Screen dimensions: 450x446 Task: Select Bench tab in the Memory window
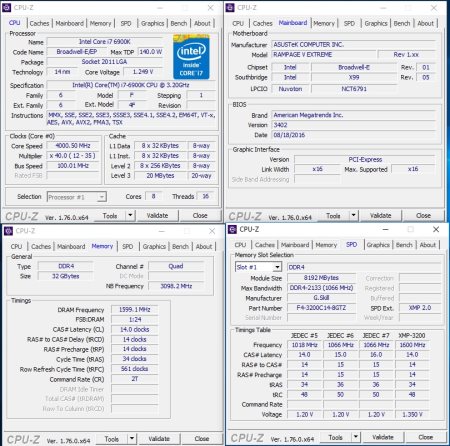coord(180,246)
